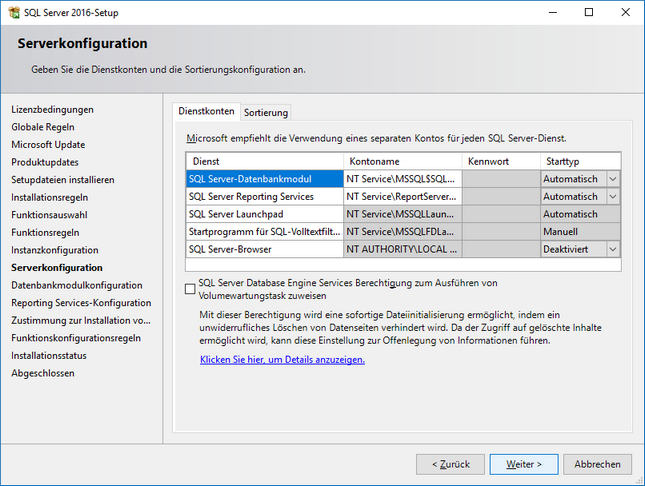Image resolution: width=645 pixels, height=486 pixels.
Task: Open Starttyp dropdown for SQL Server-Datenbankmodul
Action: coord(613,179)
